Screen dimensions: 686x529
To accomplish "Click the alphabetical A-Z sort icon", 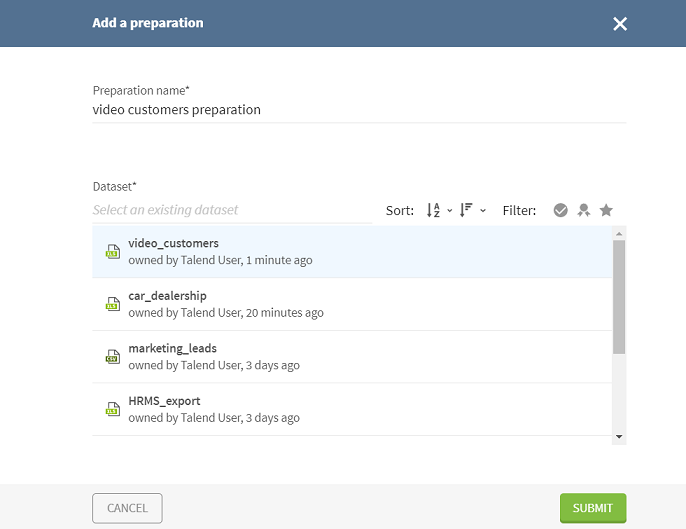I will point(433,211).
